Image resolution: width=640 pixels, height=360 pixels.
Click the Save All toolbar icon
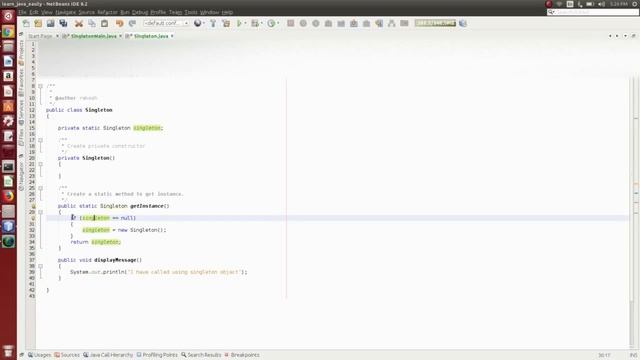click(x=63, y=23)
